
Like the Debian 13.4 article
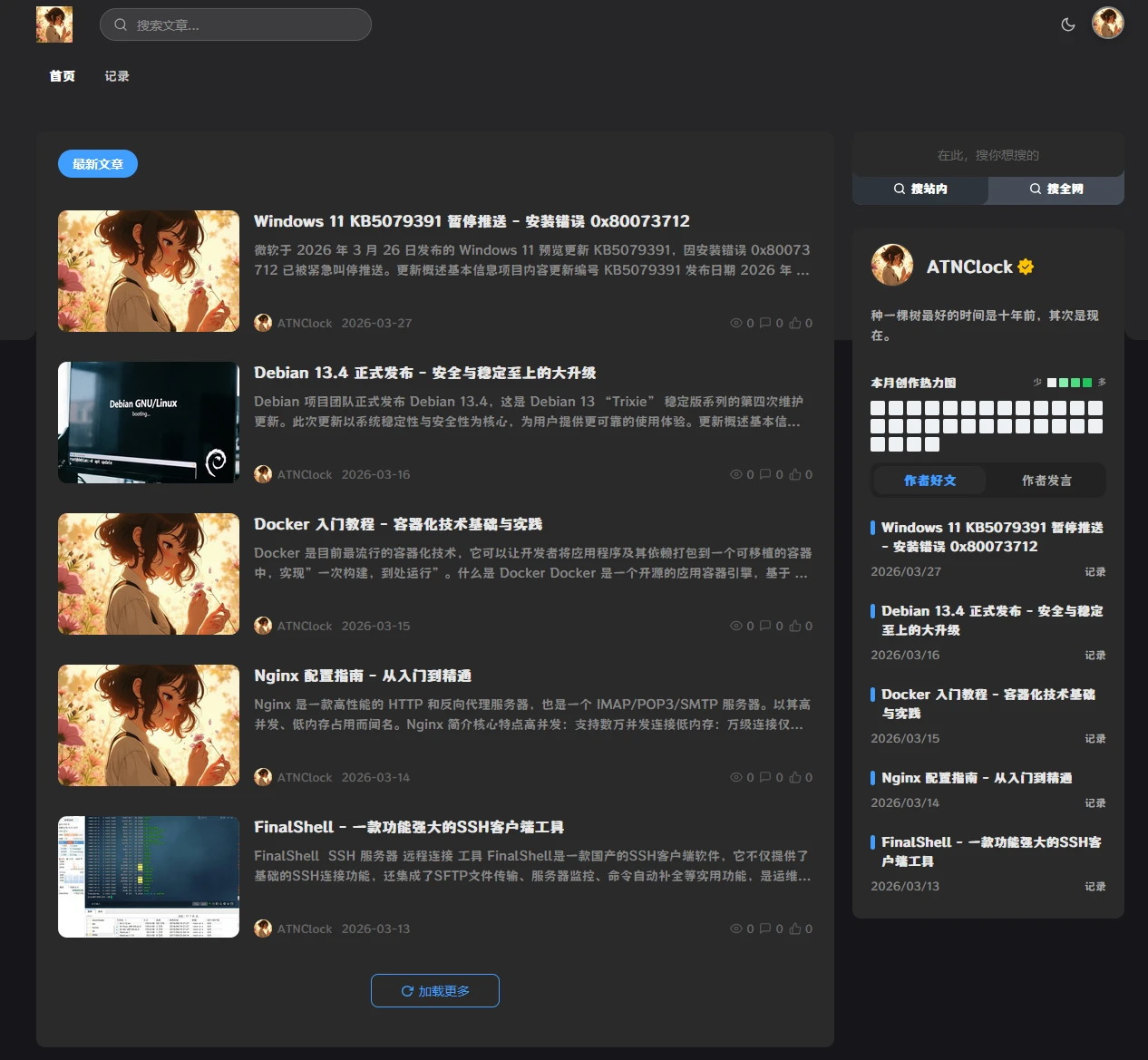coord(795,474)
